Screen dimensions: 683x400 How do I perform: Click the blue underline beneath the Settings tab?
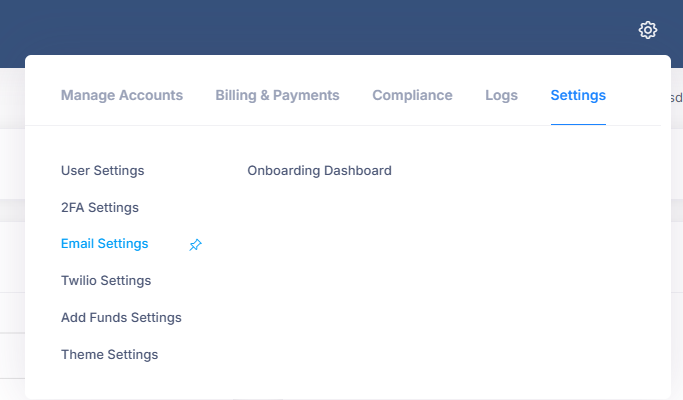click(x=578, y=124)
